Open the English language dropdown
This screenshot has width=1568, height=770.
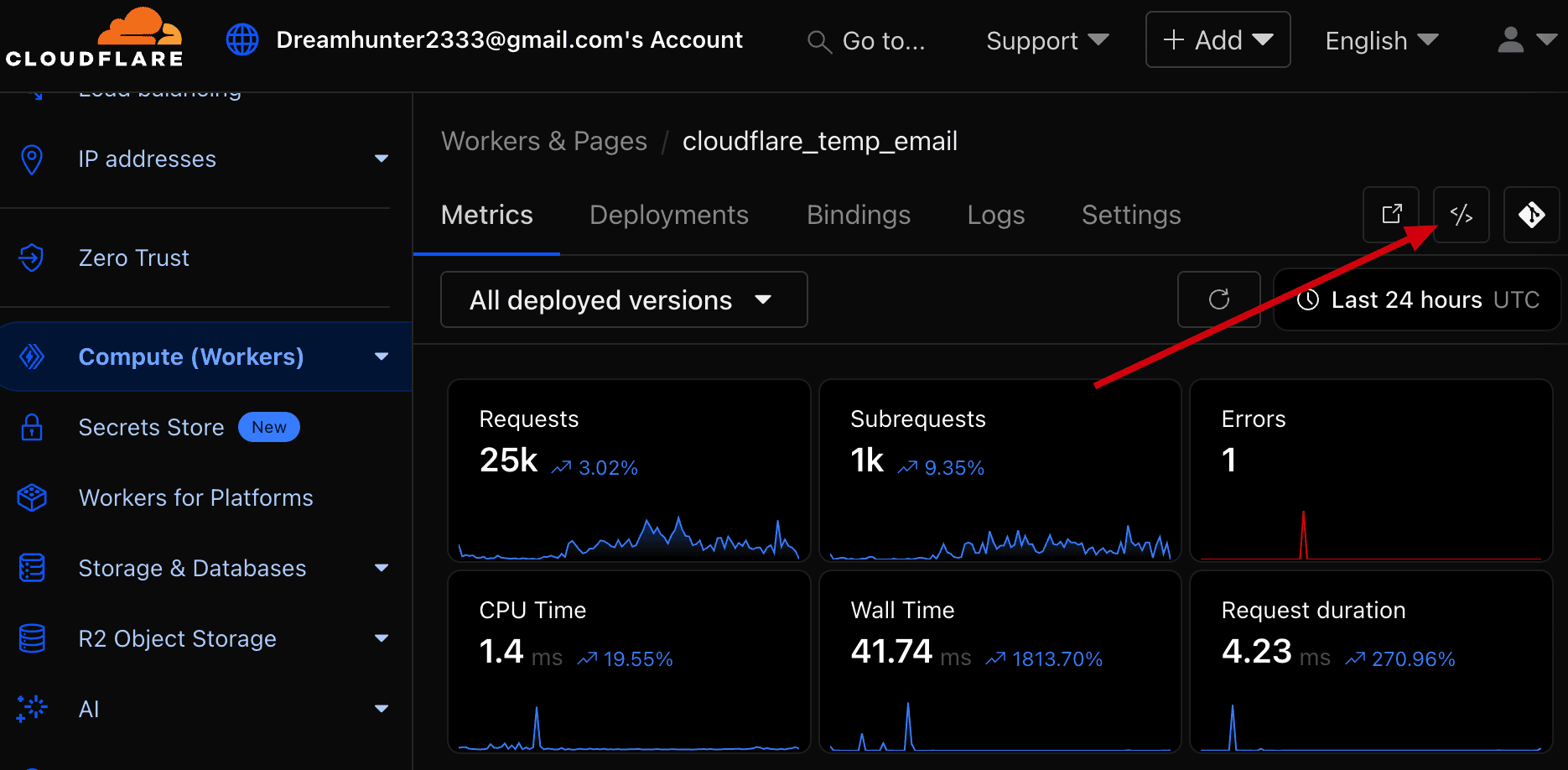(x=1381, y=40)
